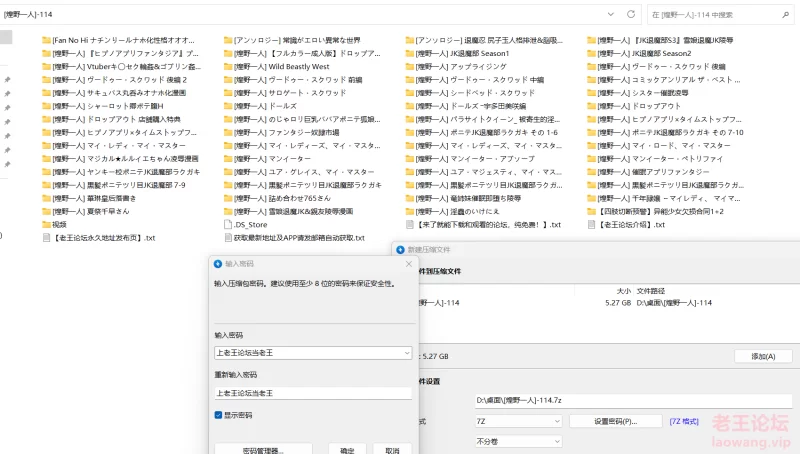Screen dimensions: 800x454
Task: Click the app icon in 输入密码 title bar
Action: [218, 263]
